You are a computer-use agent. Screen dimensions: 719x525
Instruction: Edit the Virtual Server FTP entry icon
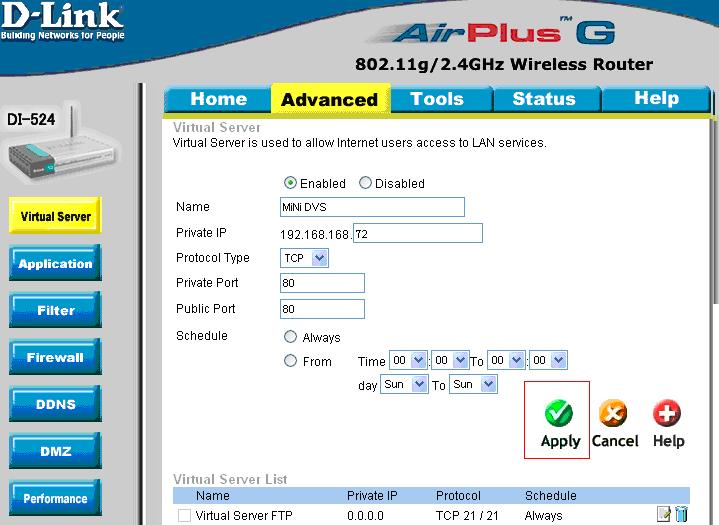[x=663, y=514]
